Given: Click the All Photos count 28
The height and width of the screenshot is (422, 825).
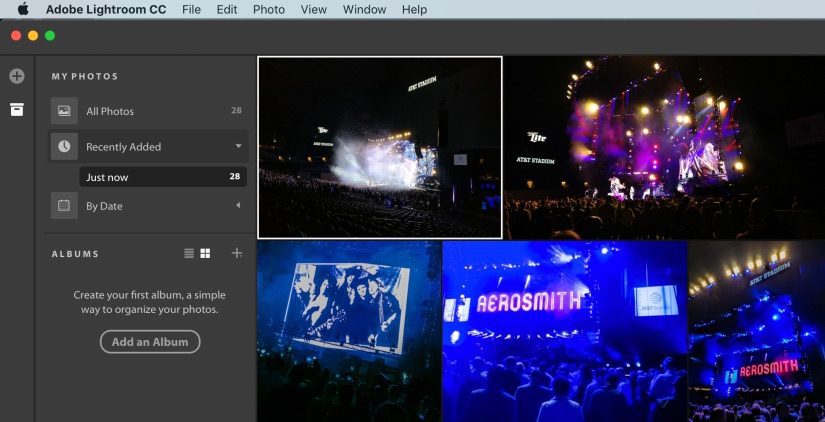Looking at the screenshot, I should (x=236, y=110).
